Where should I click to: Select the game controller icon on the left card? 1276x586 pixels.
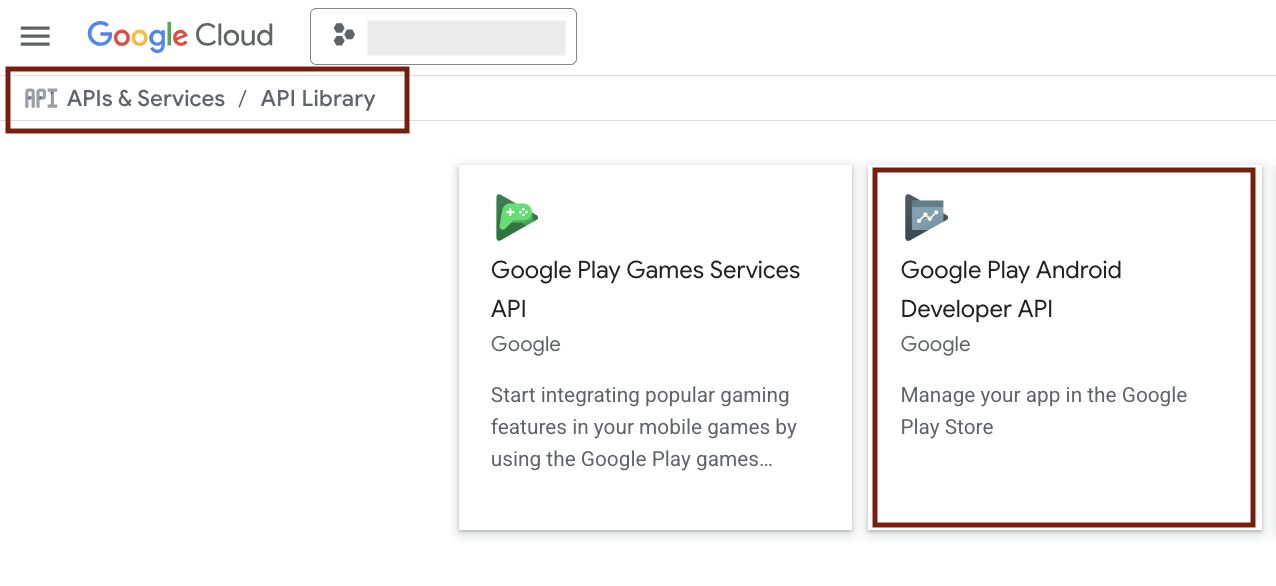pos(515,216)
